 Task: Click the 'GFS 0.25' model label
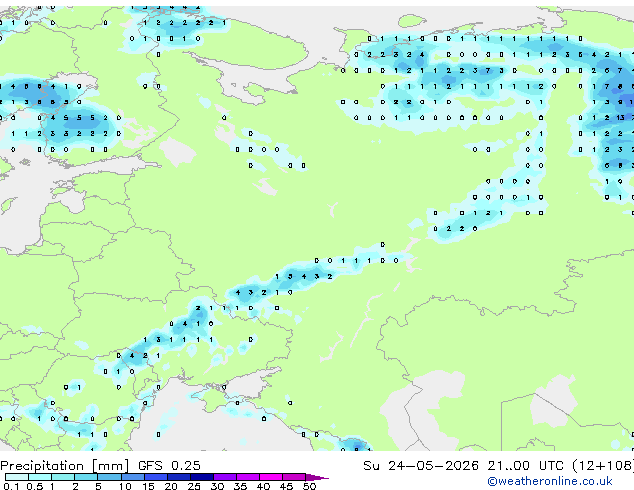pyautogui.click(x=169, y=466)
